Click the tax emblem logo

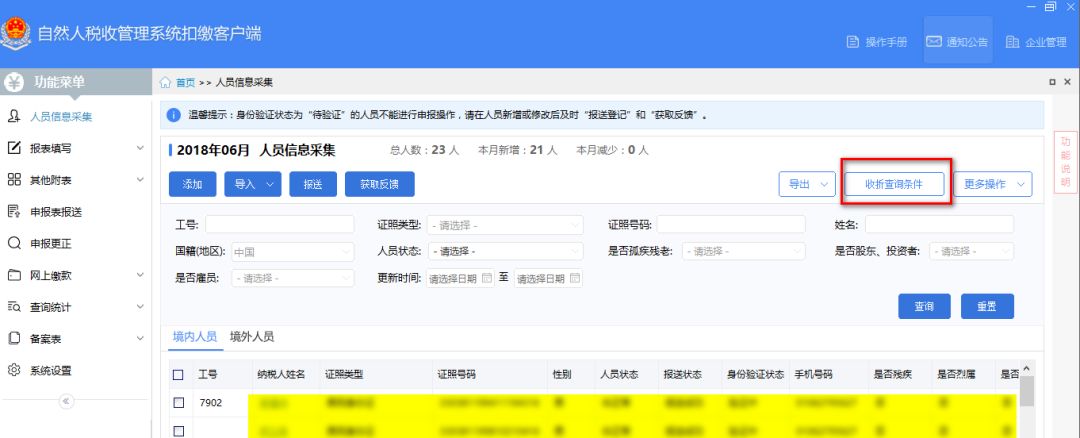(x=15, y=34)
